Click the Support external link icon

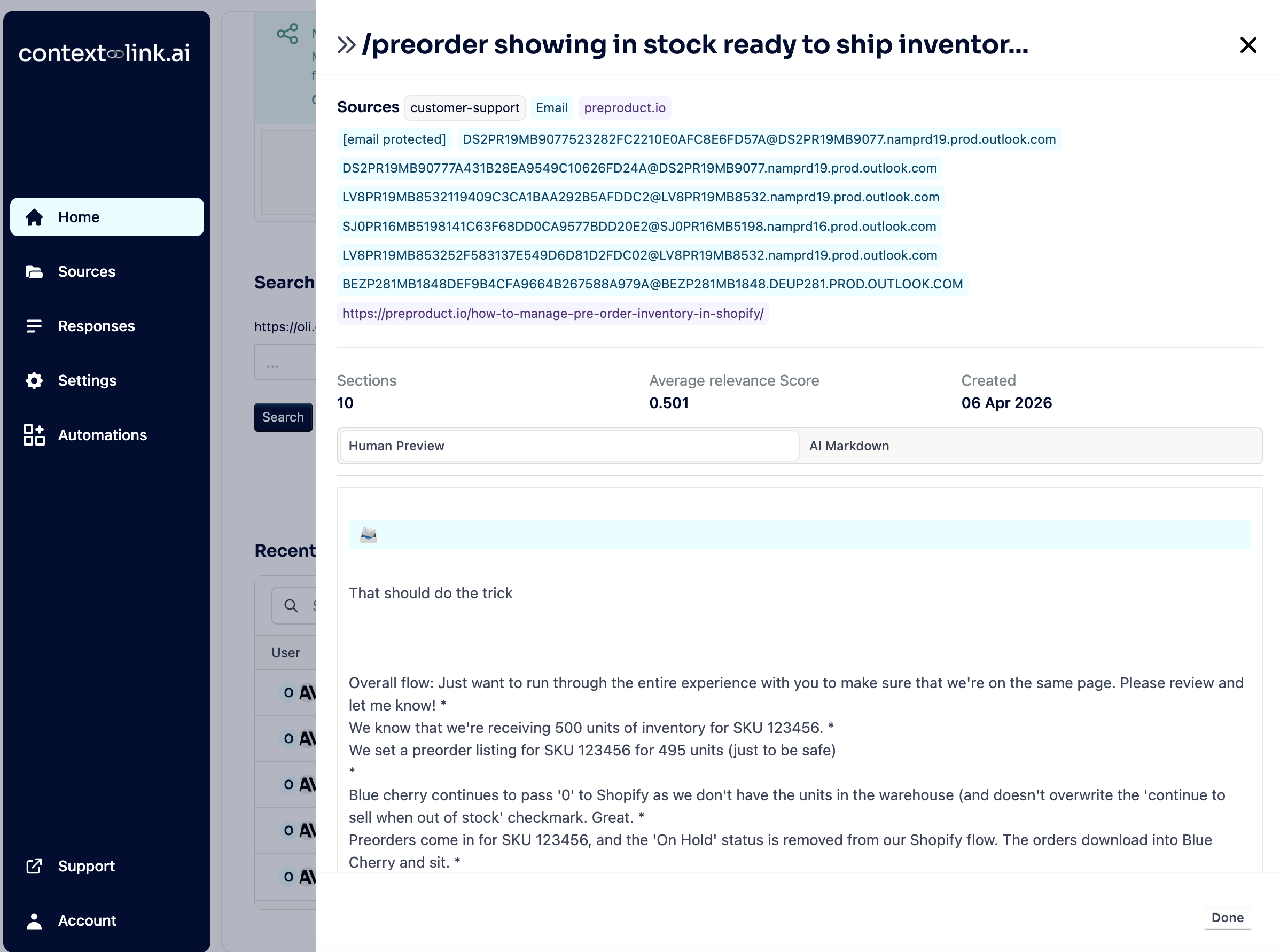tap(34, 865)
